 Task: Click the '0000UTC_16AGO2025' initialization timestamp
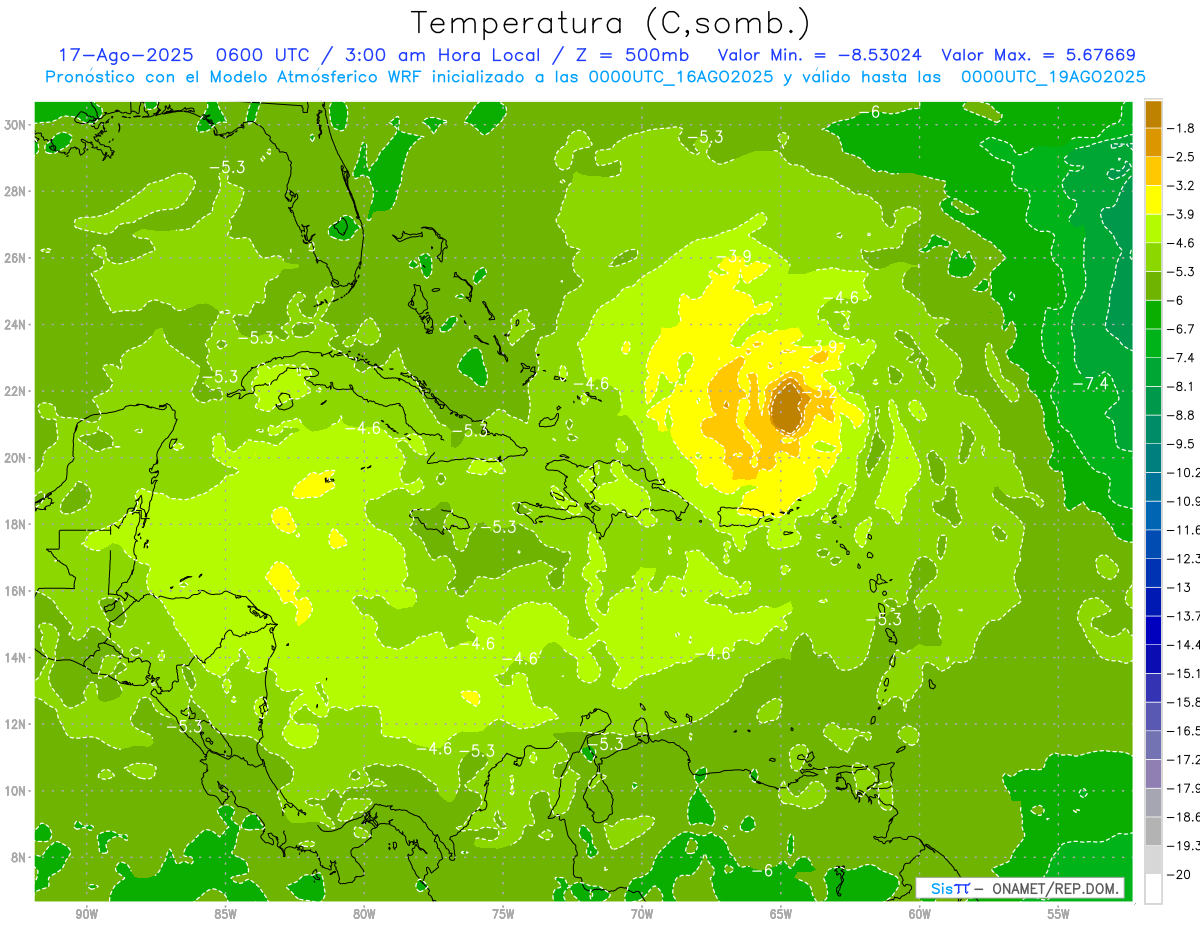(x=681, y=77)
